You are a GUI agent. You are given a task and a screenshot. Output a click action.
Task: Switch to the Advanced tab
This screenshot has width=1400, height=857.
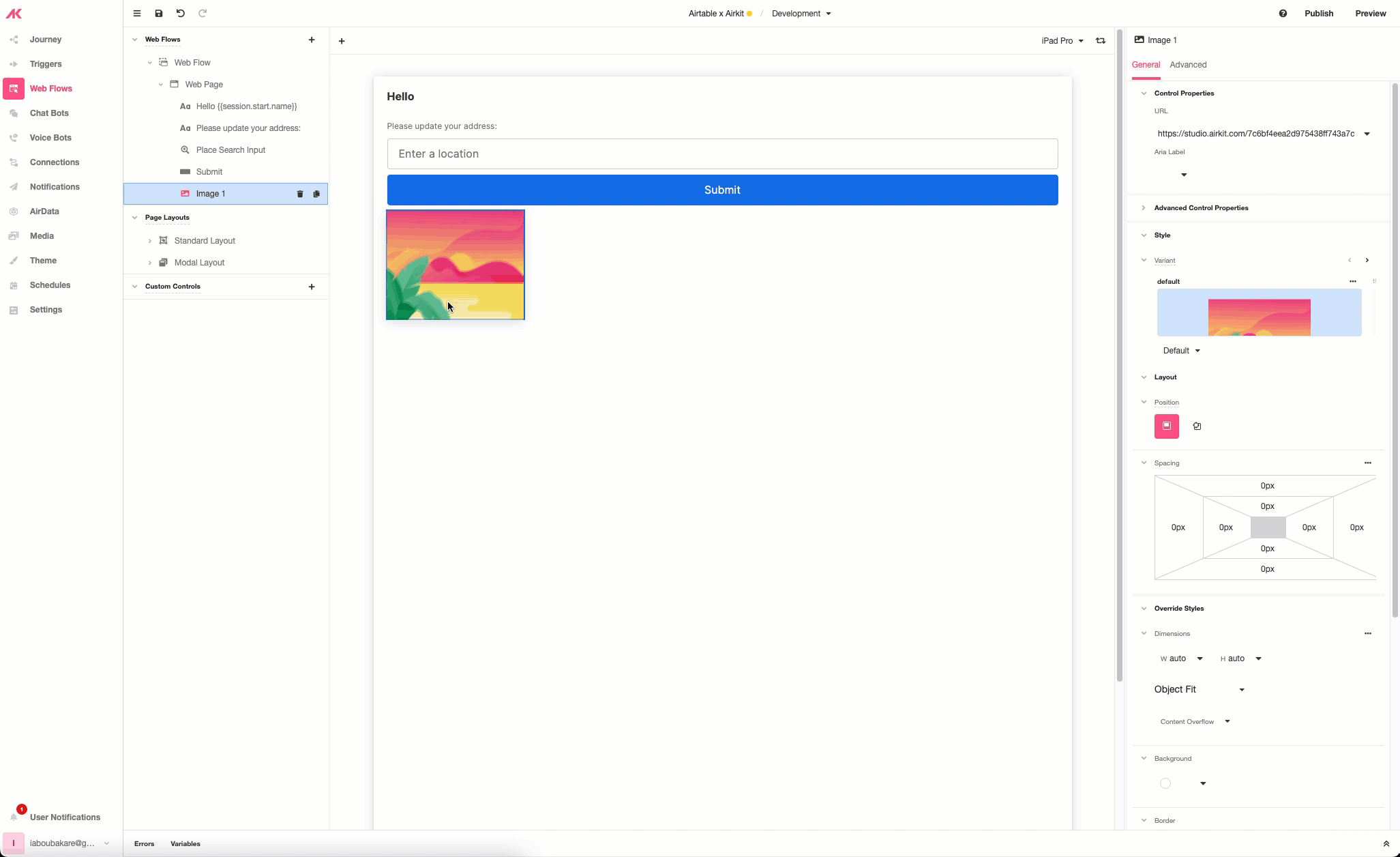click(x=1188, y=65)
